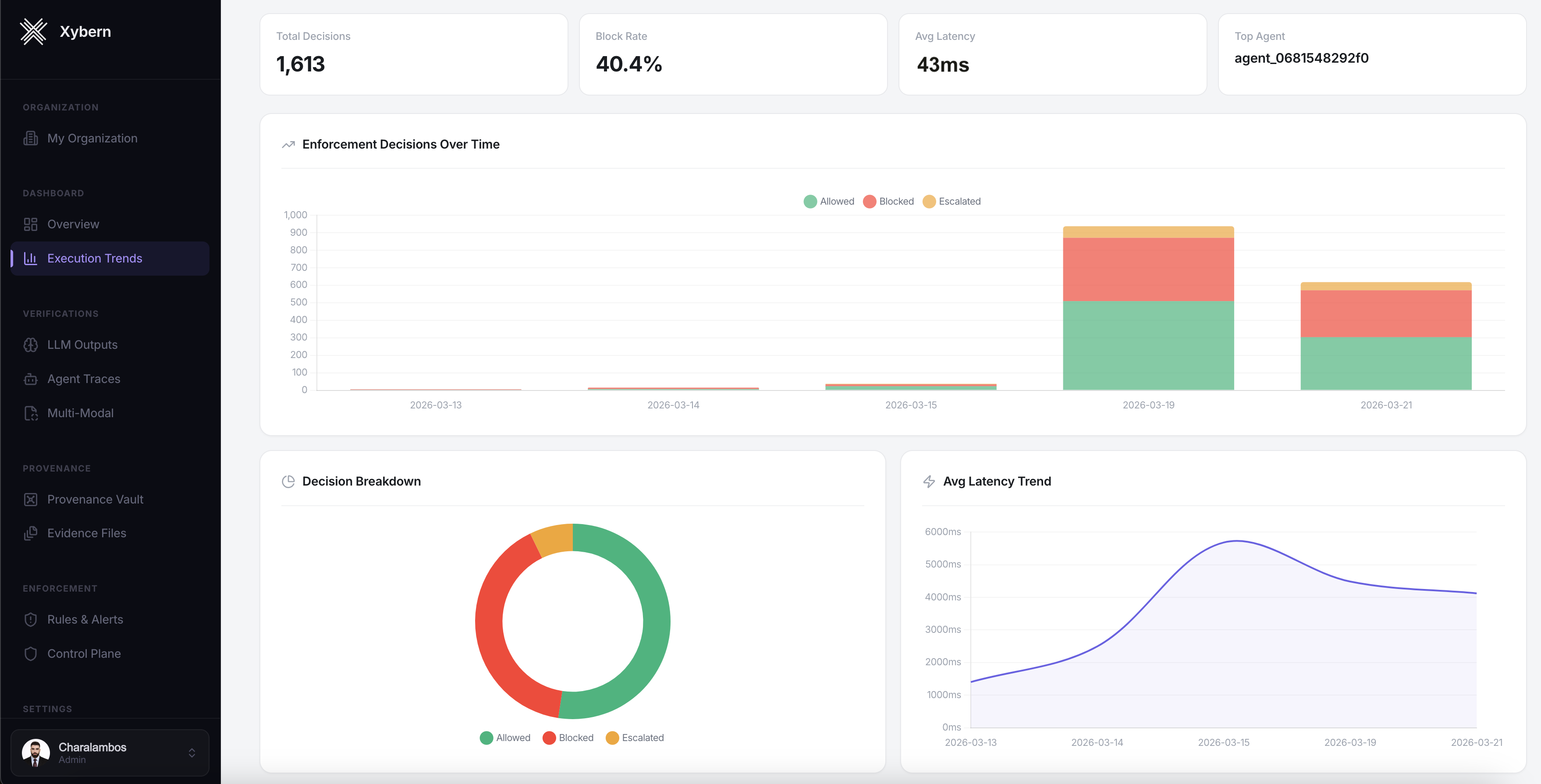Toggle Allowed in the enforcement chart legend
Viewport: 1541px width, 784px height.
829,201
